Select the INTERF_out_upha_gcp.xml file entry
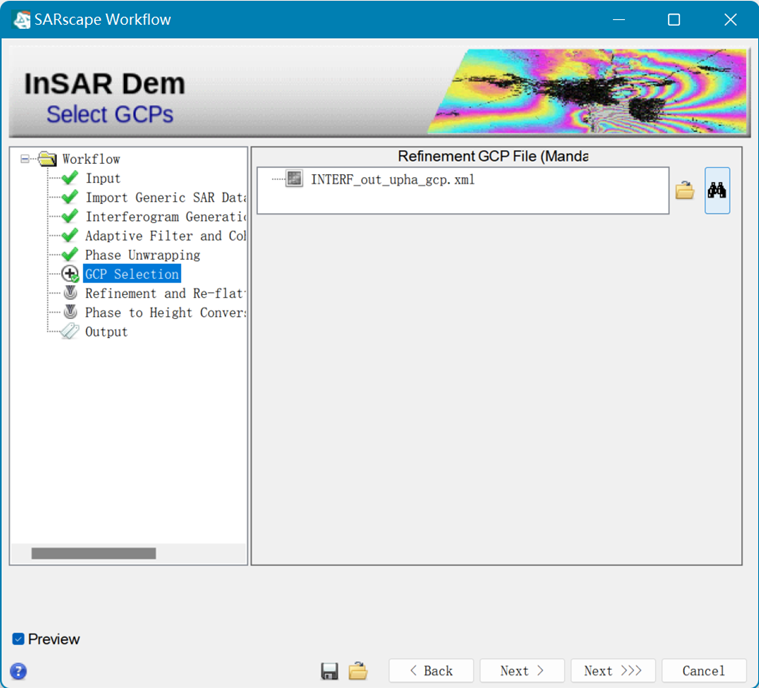This screenshot has width=759, height=688. point(393,180)
